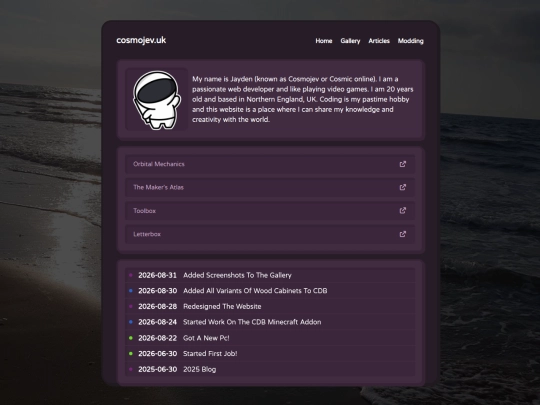This screenshot has height=405, width=540.
Task: Open the Gallery nav item
Action: [350, 41]
